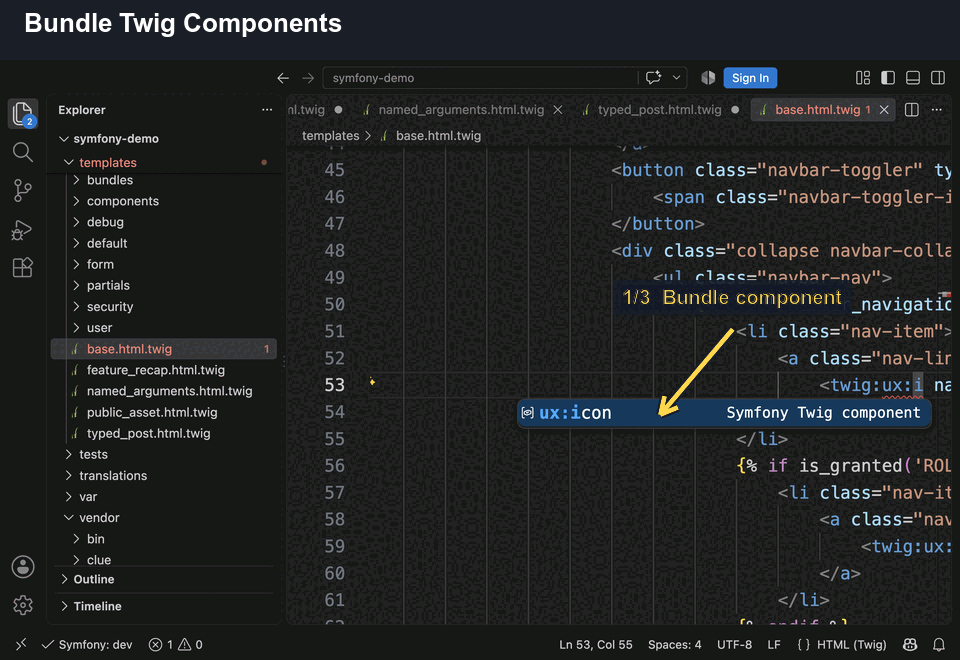Open editor more actions ellipsis
The width and height of the screenshot is (960, 660).
pyautogui.click(x=937, y=110)
